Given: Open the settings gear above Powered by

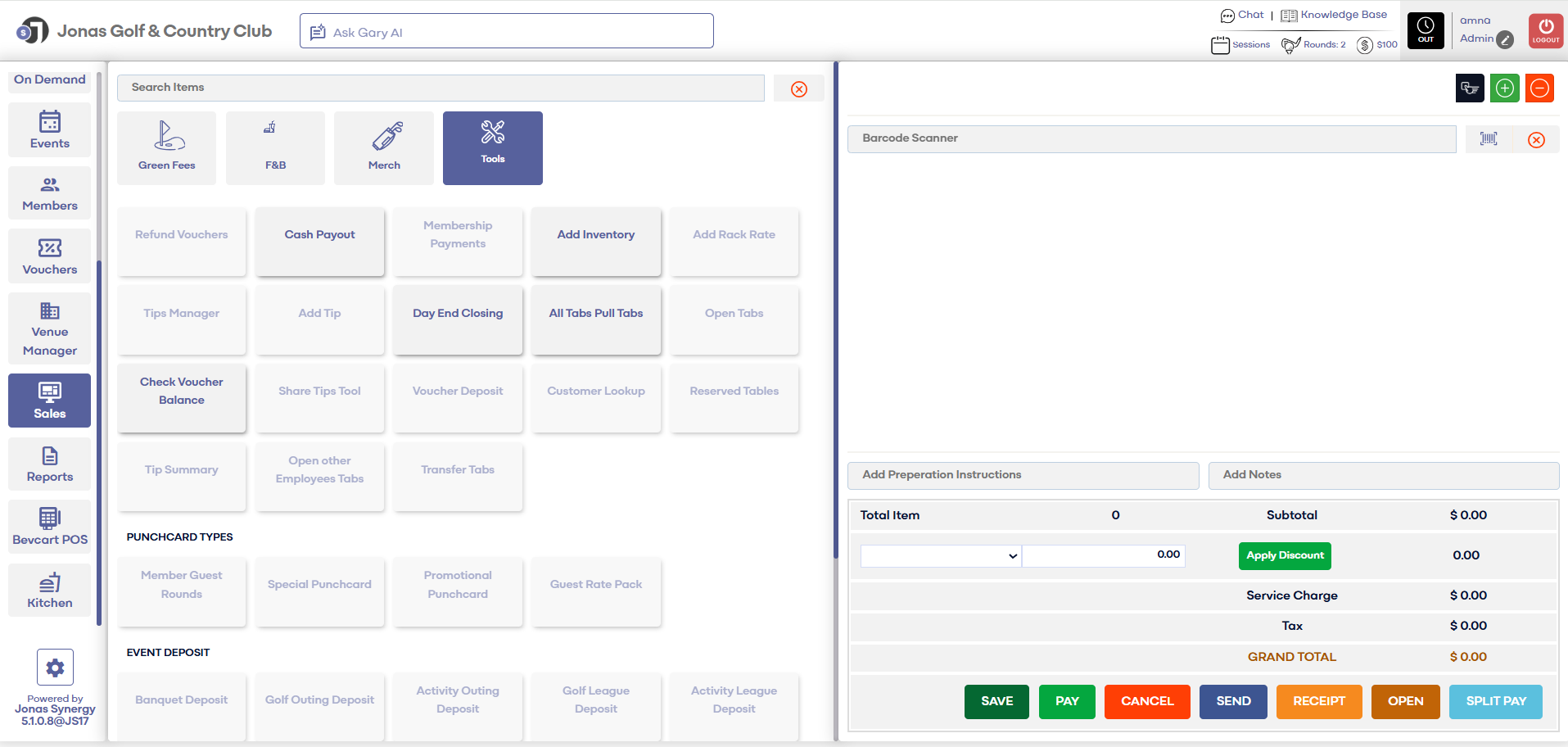Looking at the screenshot, I should click(x=55, y=668).
